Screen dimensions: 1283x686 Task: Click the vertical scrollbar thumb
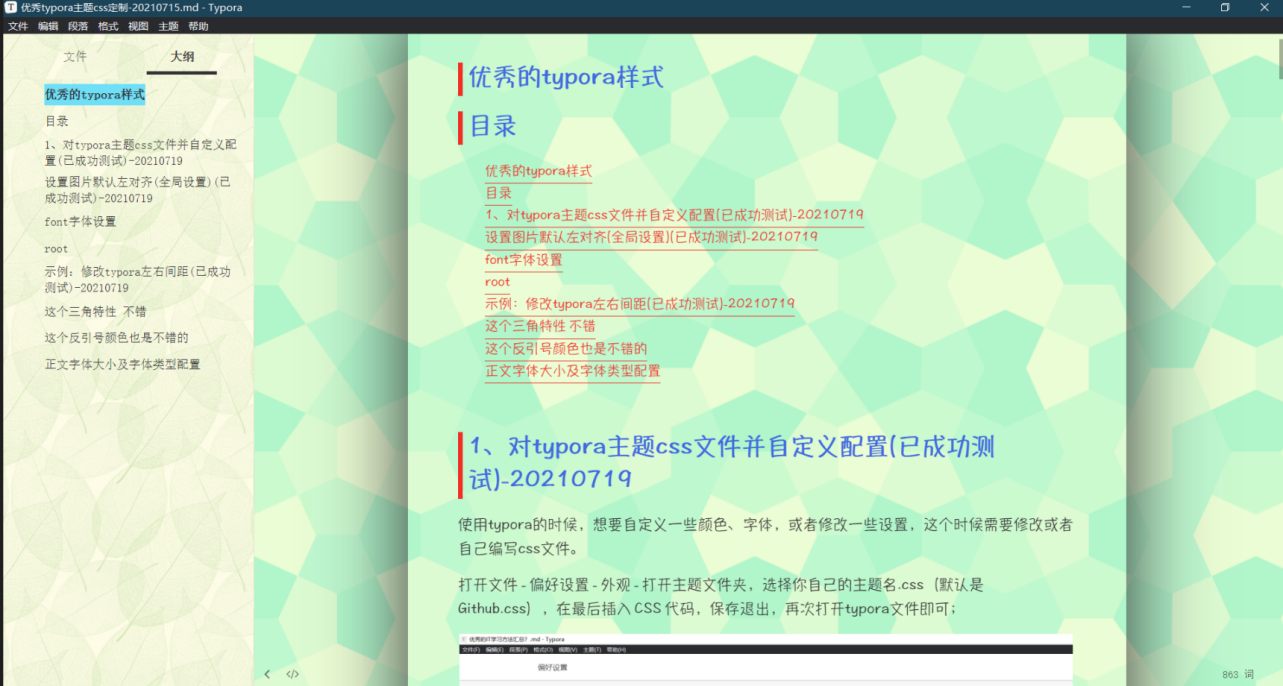click(x=1279, y=57)
